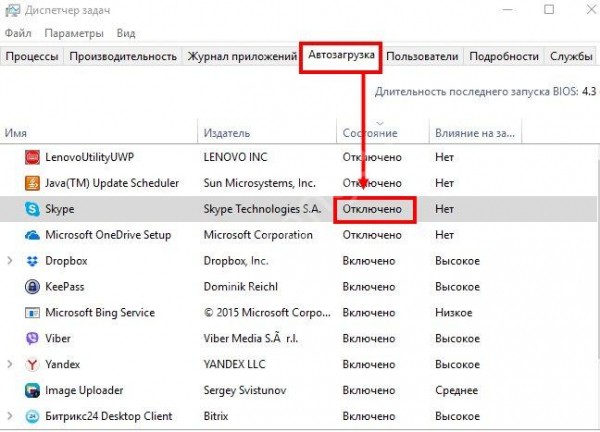Sort by the Имя column header
Screen dimensions: 600x432
click(x=99, y=133)
